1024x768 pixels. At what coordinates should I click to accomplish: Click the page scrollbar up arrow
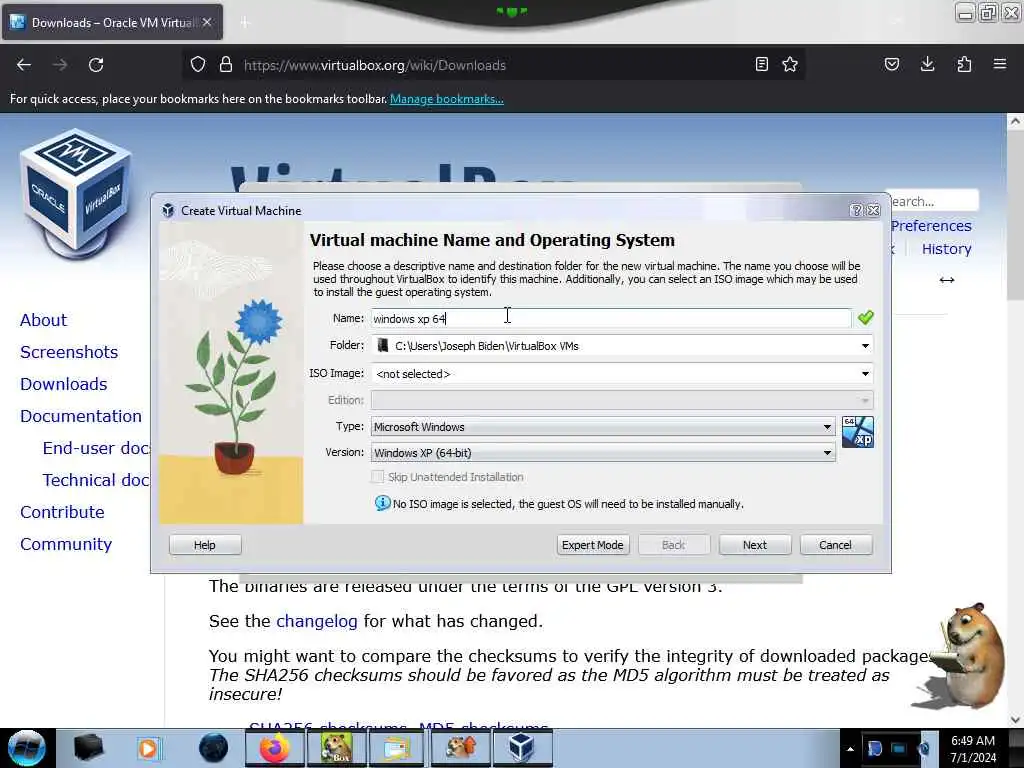tap(1015, 121)
